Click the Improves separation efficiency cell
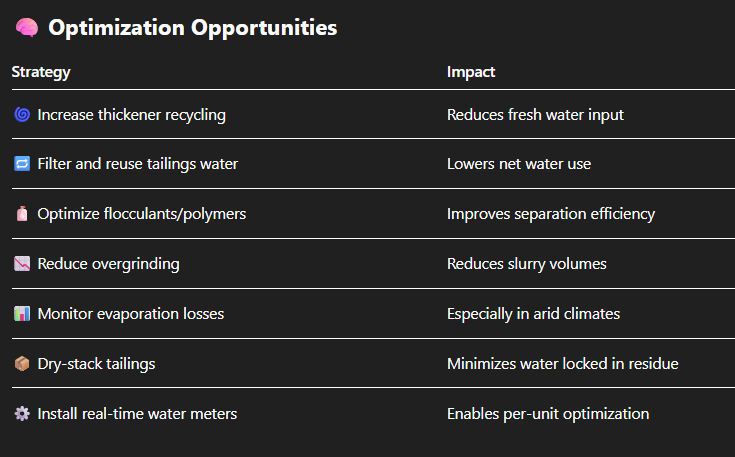Screen dimensions: 735x457 (551, 214)
